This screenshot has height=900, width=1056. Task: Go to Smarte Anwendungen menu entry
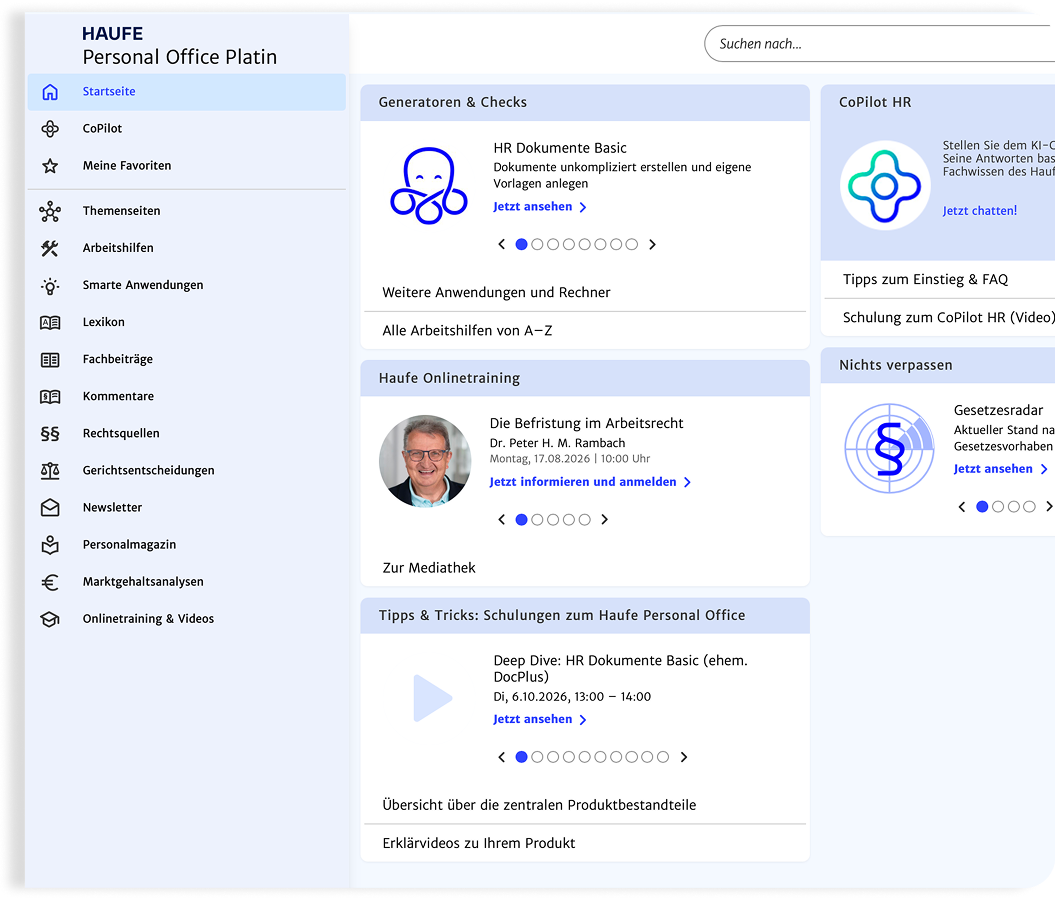coord(187,285)
